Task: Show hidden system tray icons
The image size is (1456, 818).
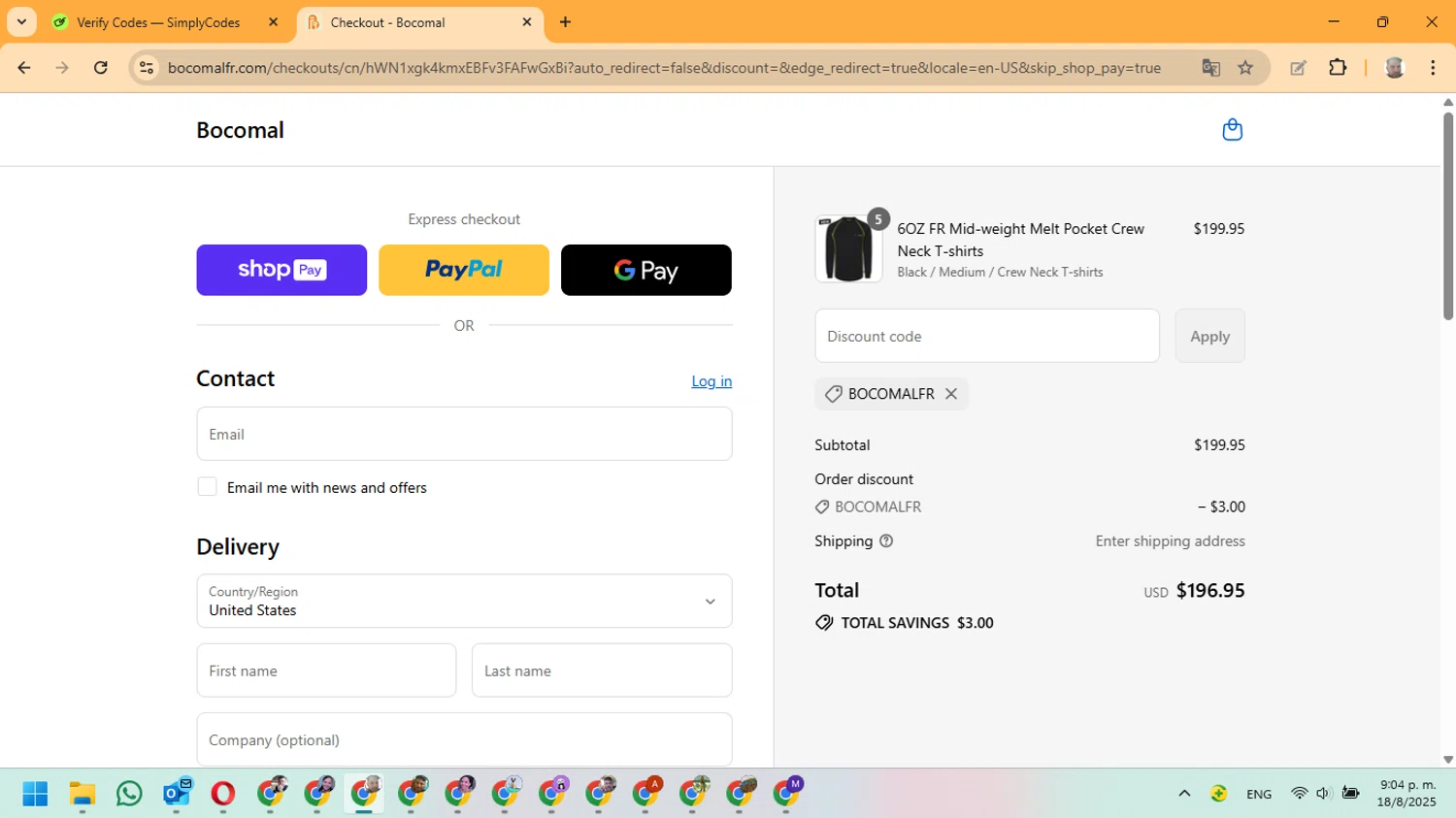Action: click(1184, 794)
